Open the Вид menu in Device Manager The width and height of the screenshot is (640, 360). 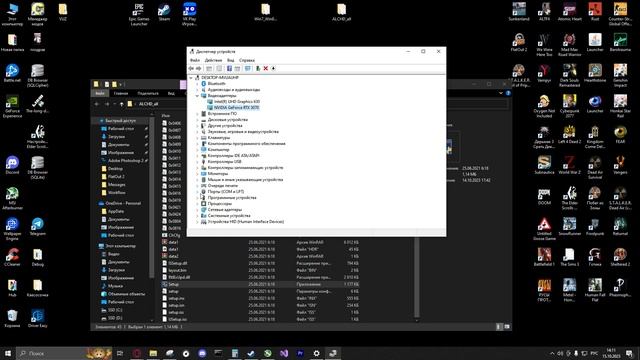point(231,60)
